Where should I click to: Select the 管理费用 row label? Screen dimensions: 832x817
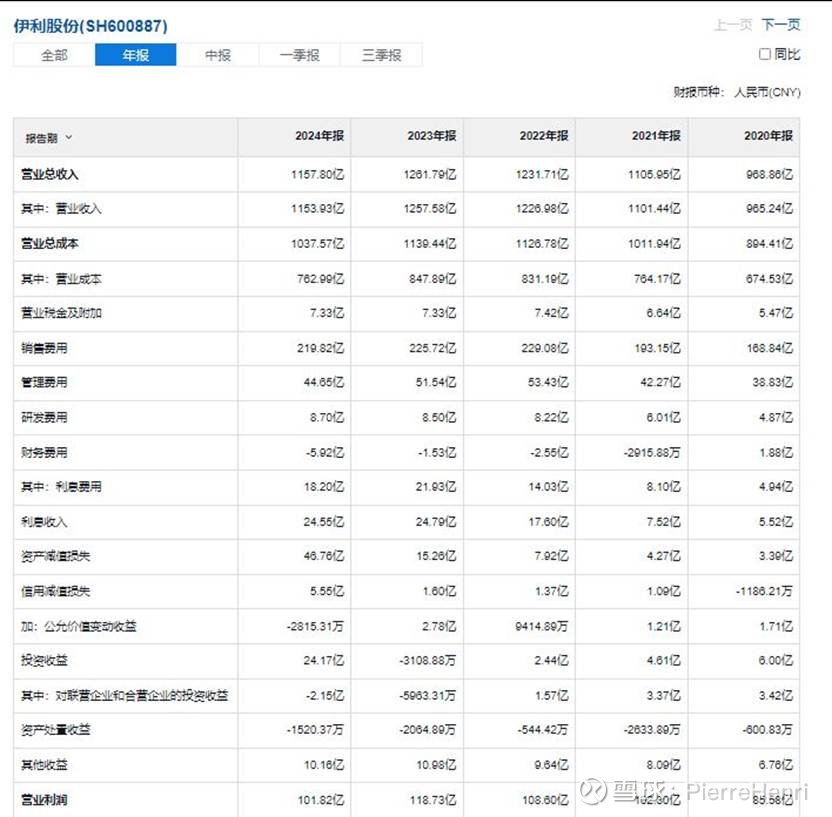(x=44, y=382)
